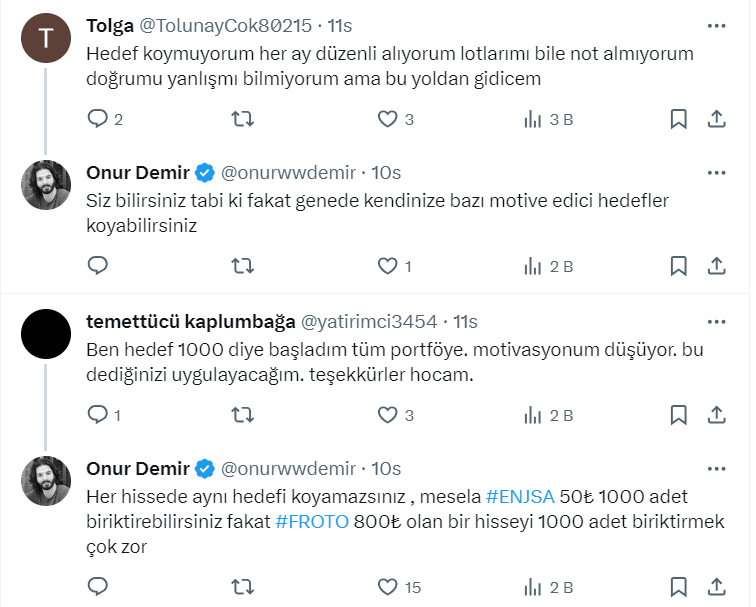Open Onur Demir's profile photo on first reply

pos(46,185)
